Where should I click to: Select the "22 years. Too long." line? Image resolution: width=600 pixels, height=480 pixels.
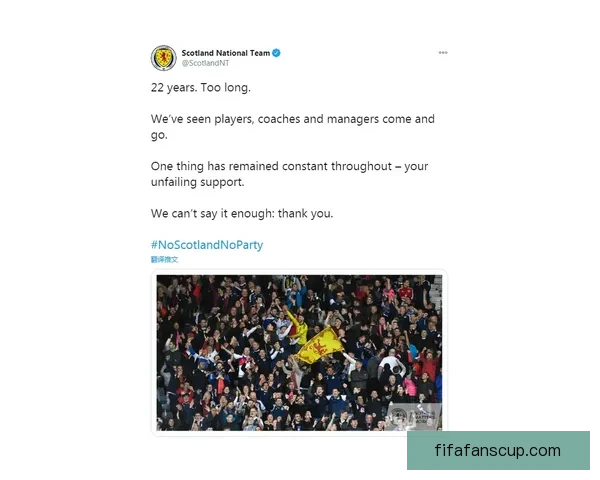[201, 88]
